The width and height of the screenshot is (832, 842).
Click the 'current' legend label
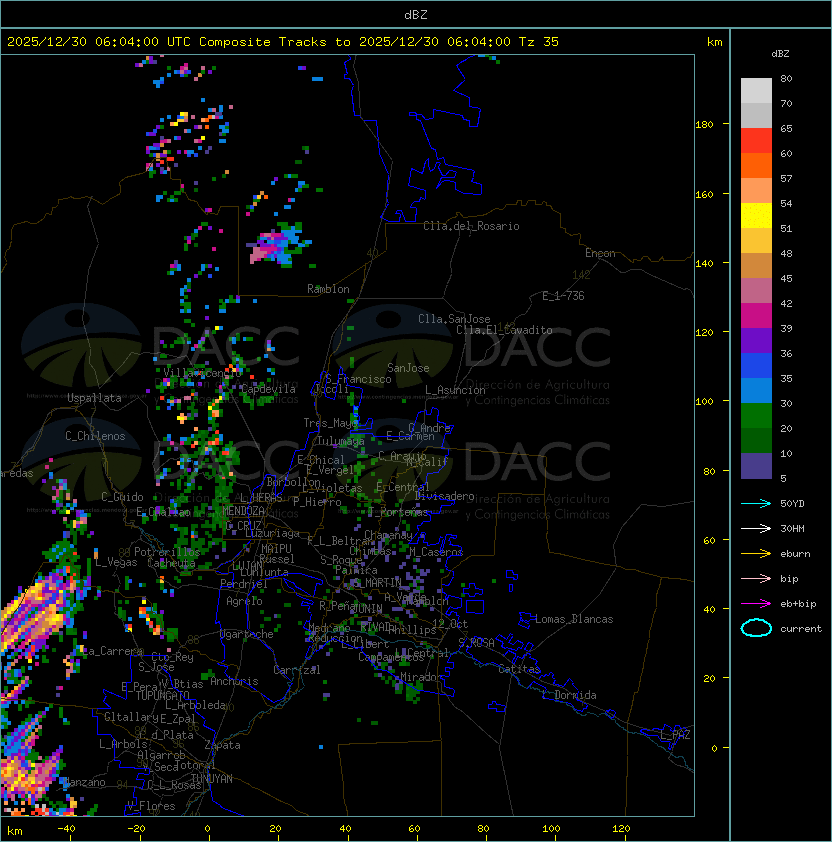coord(801,629)
